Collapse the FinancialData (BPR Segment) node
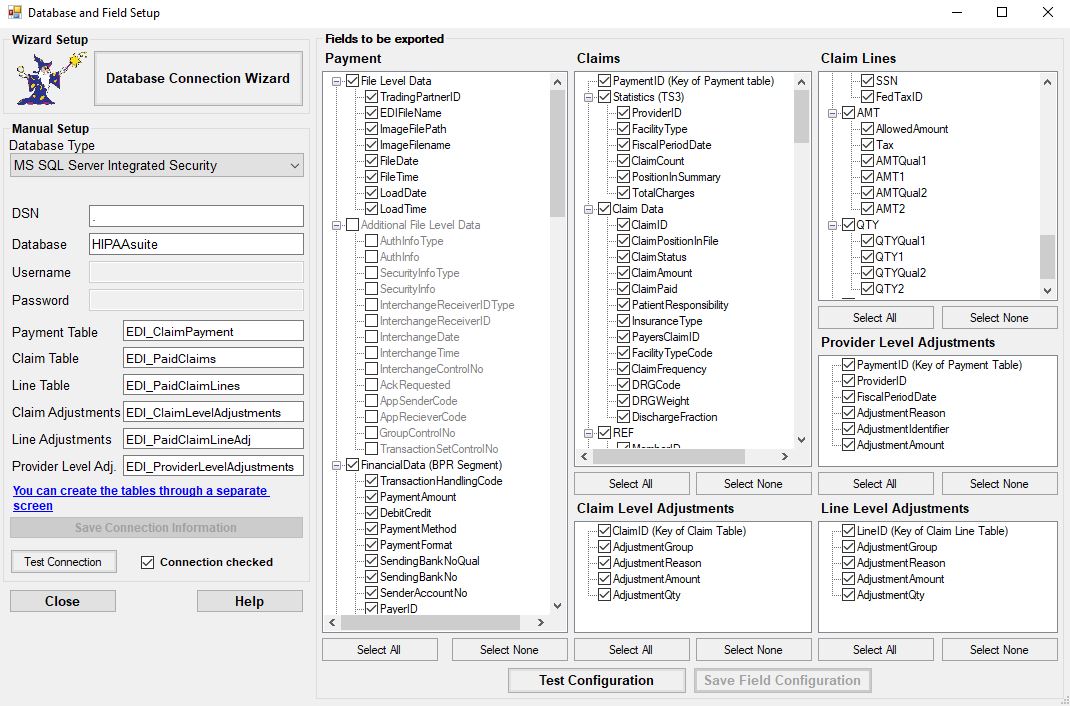 [x=336, y=465]
